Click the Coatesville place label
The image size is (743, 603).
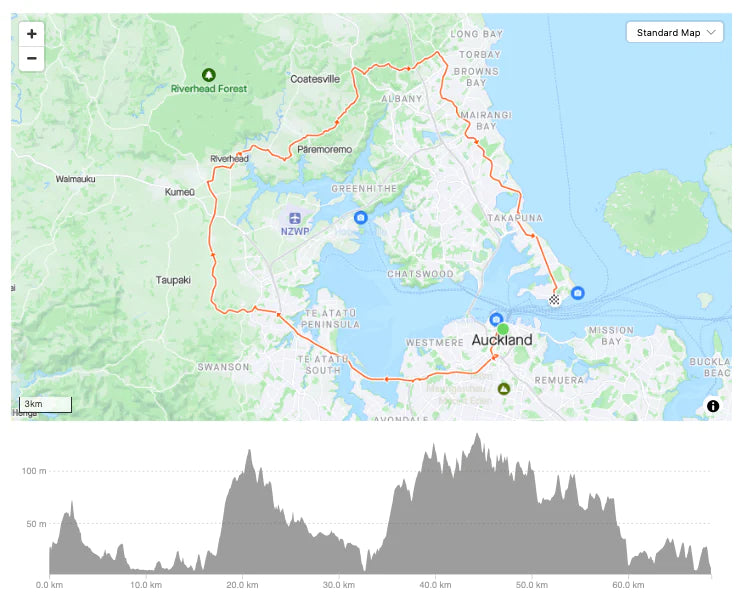(x=315, y=79)
